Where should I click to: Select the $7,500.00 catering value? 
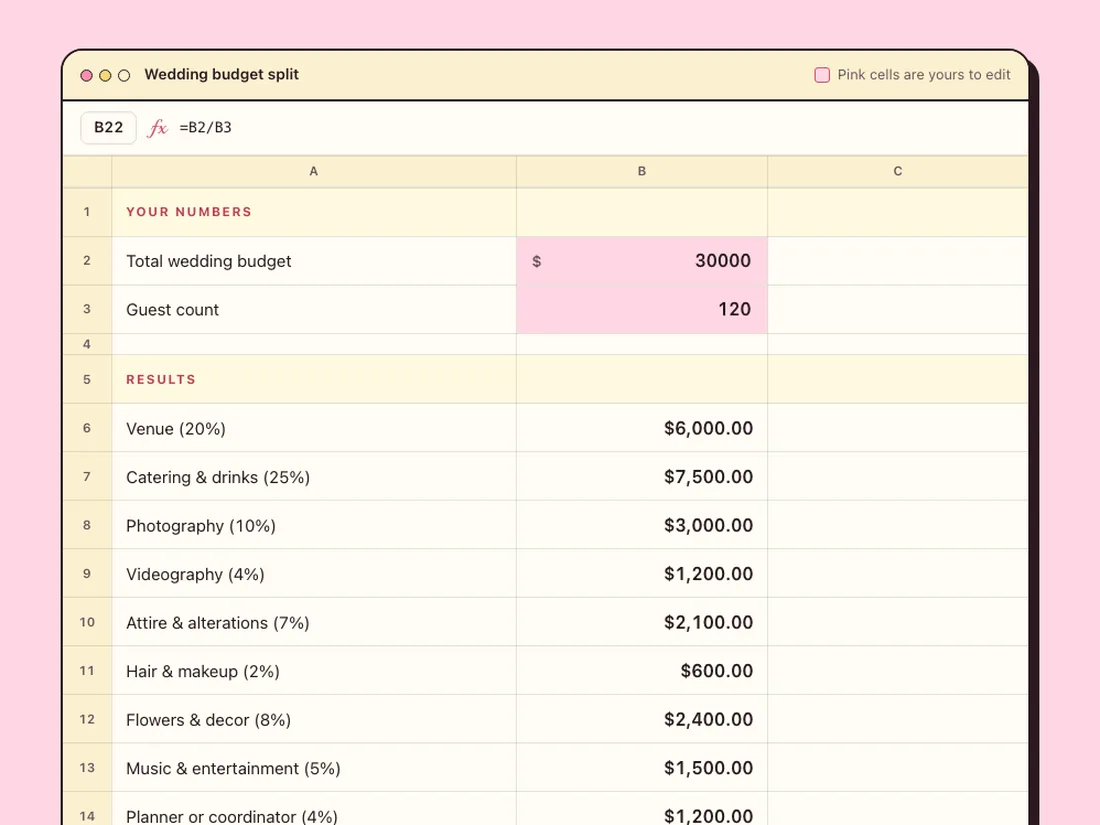tap(642, 476)
